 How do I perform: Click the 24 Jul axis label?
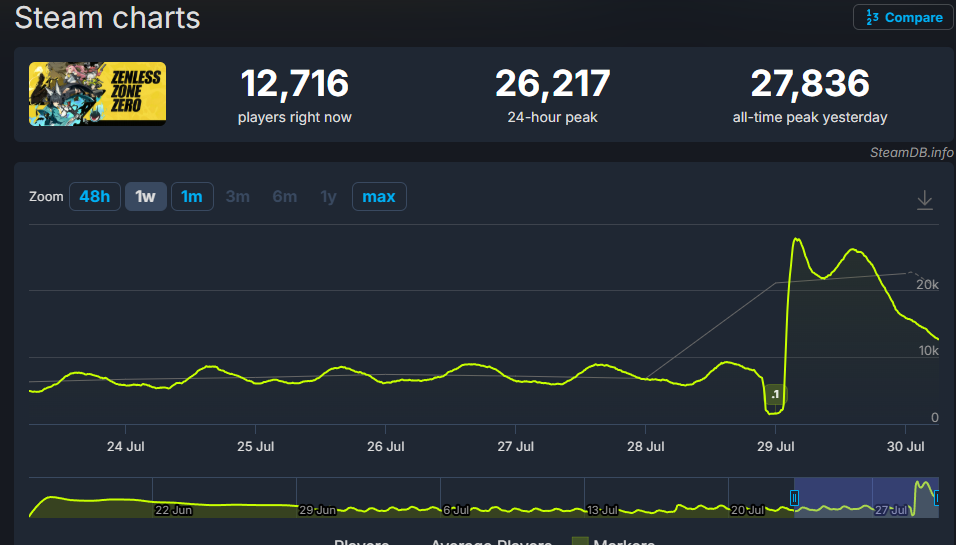pyautogui.click(x=126, y=446)
